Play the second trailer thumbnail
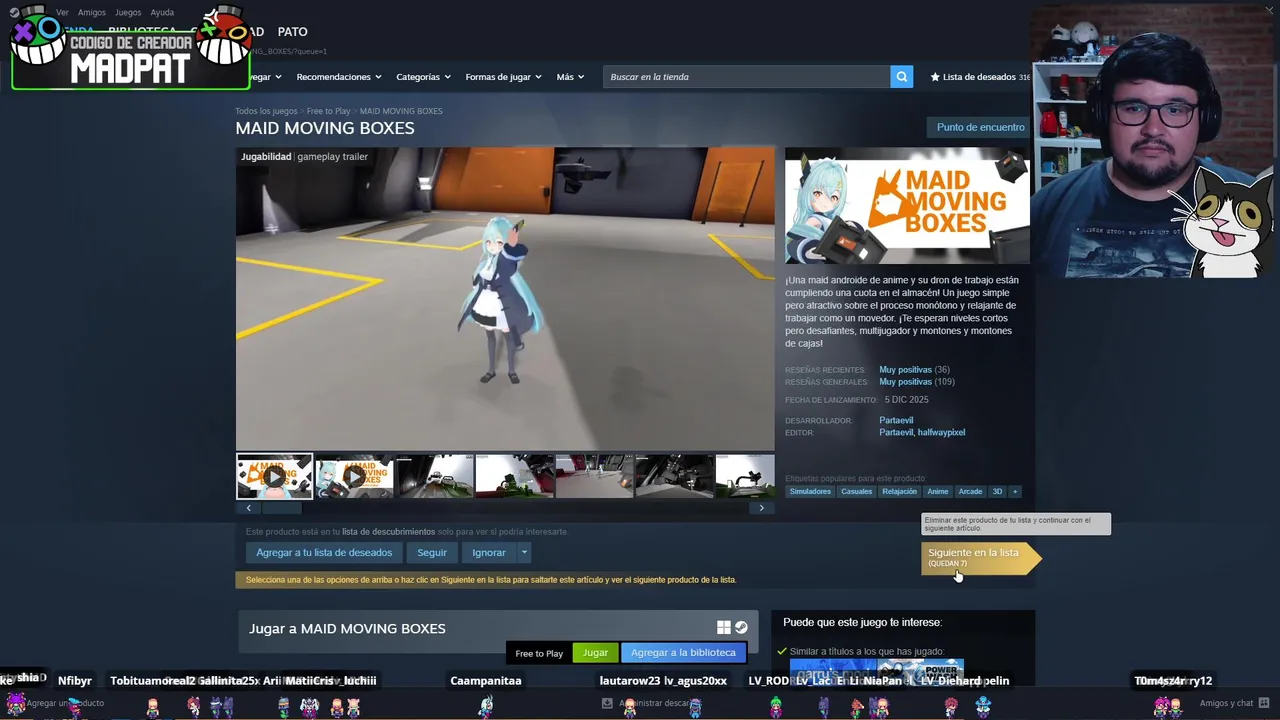 point(354,477)
